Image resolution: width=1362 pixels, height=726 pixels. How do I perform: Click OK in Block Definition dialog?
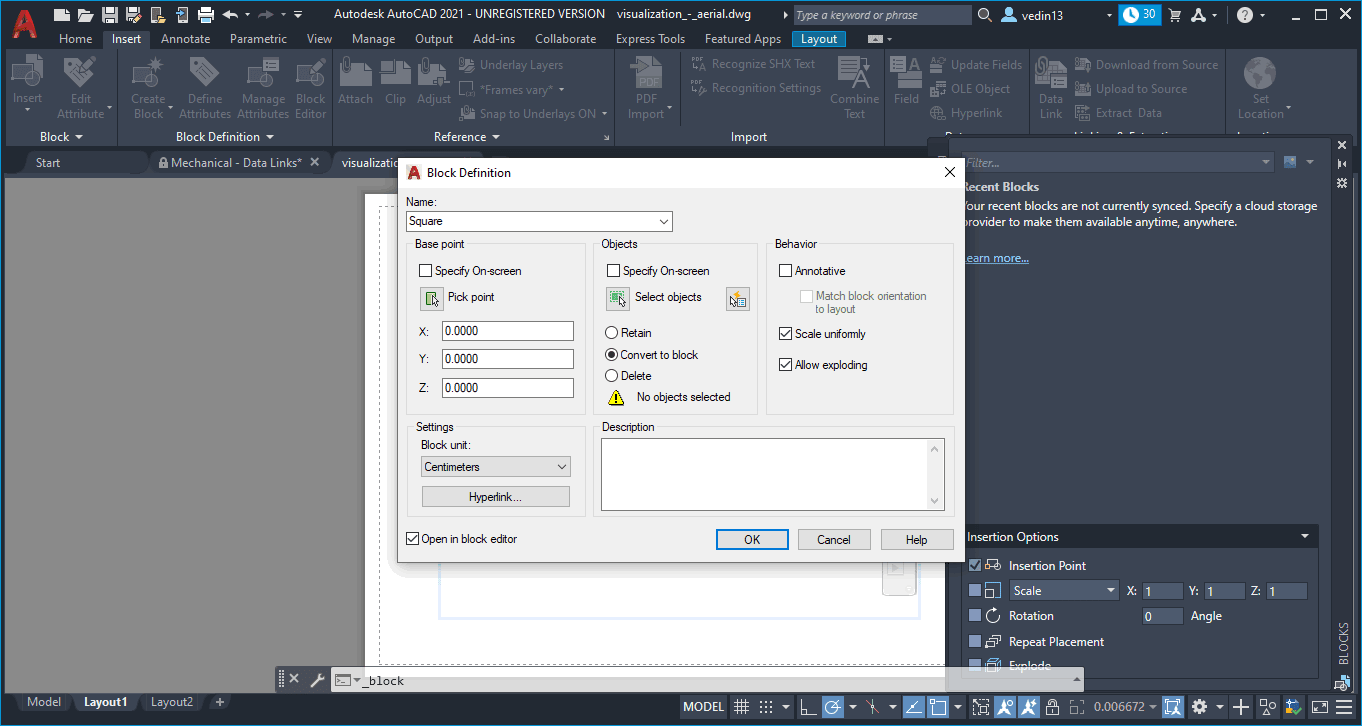pyautogui.click(x=752, y=539)
